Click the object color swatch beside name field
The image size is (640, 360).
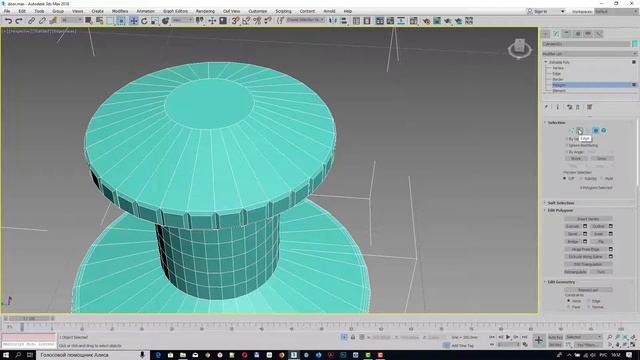(635, 44)
